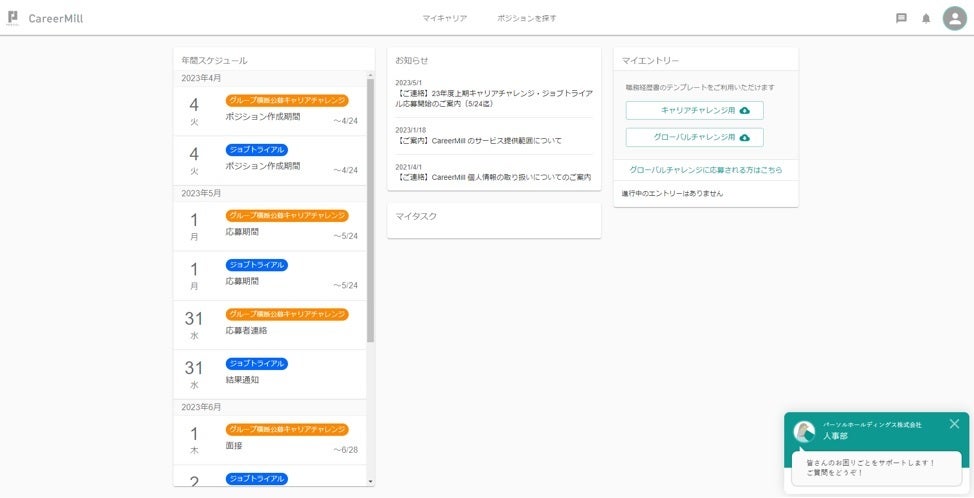Open the notifications bell icon

click(926, 18)
